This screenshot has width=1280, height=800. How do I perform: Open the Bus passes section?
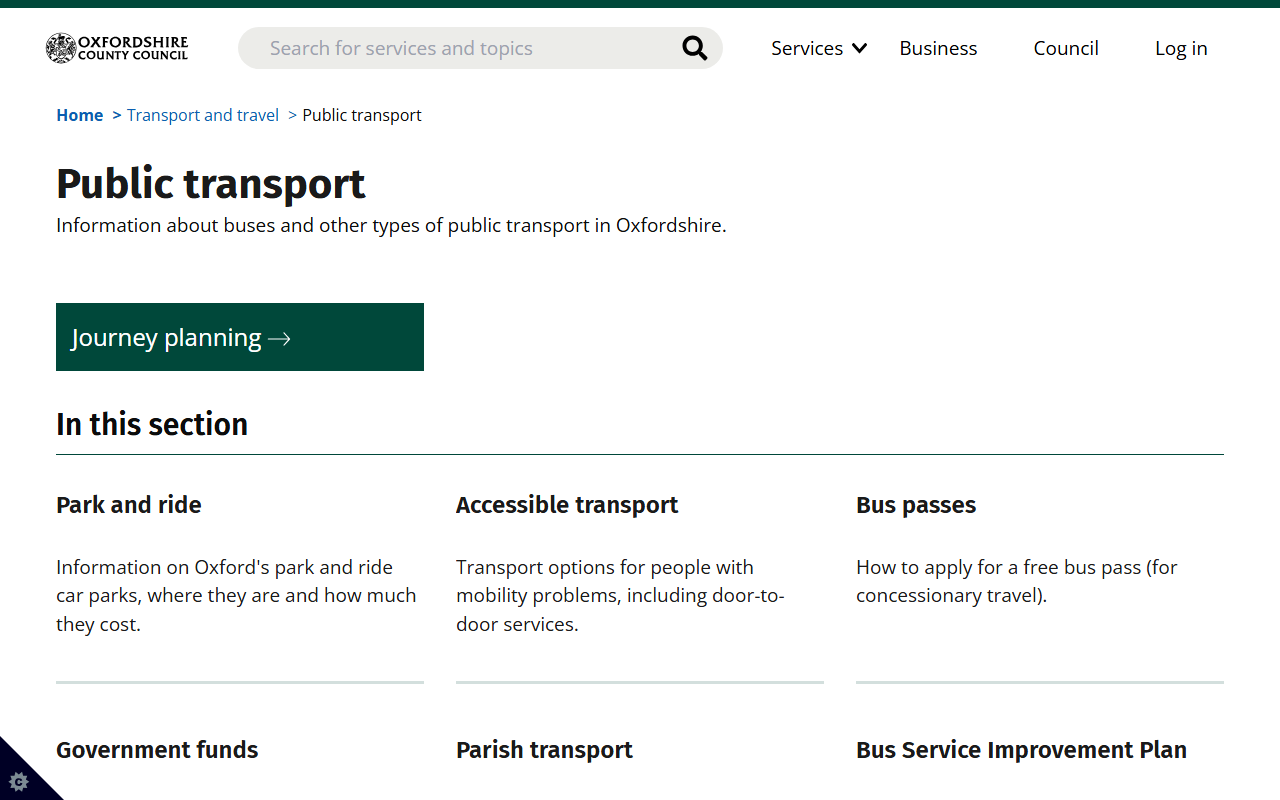tap(916, 505)
